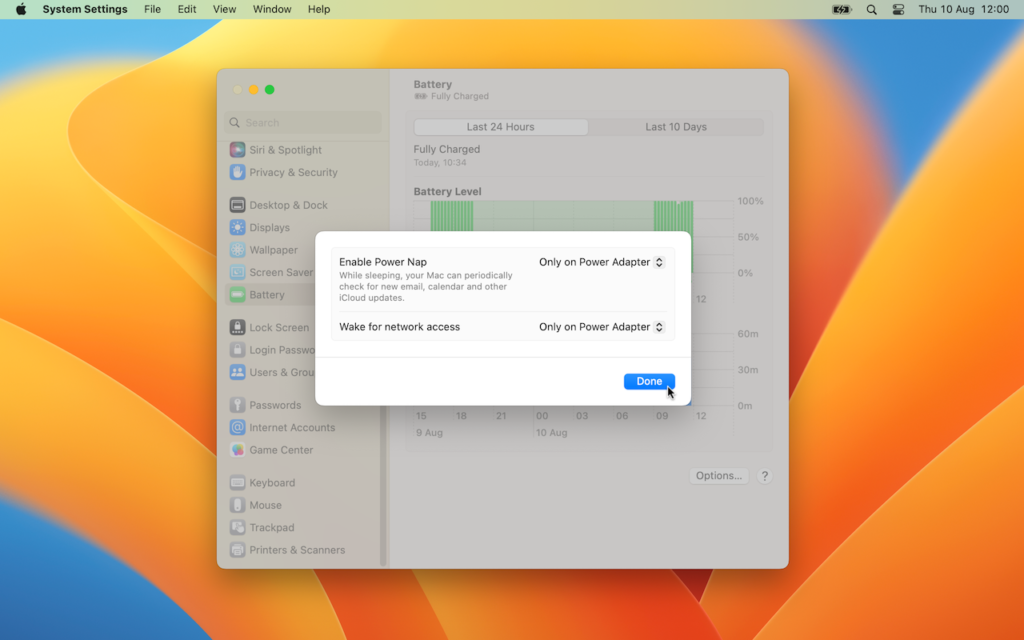This screenshot has width=1024, height=640.
Task: Open Control Center in the menu bar
Action: coord(898,9)
